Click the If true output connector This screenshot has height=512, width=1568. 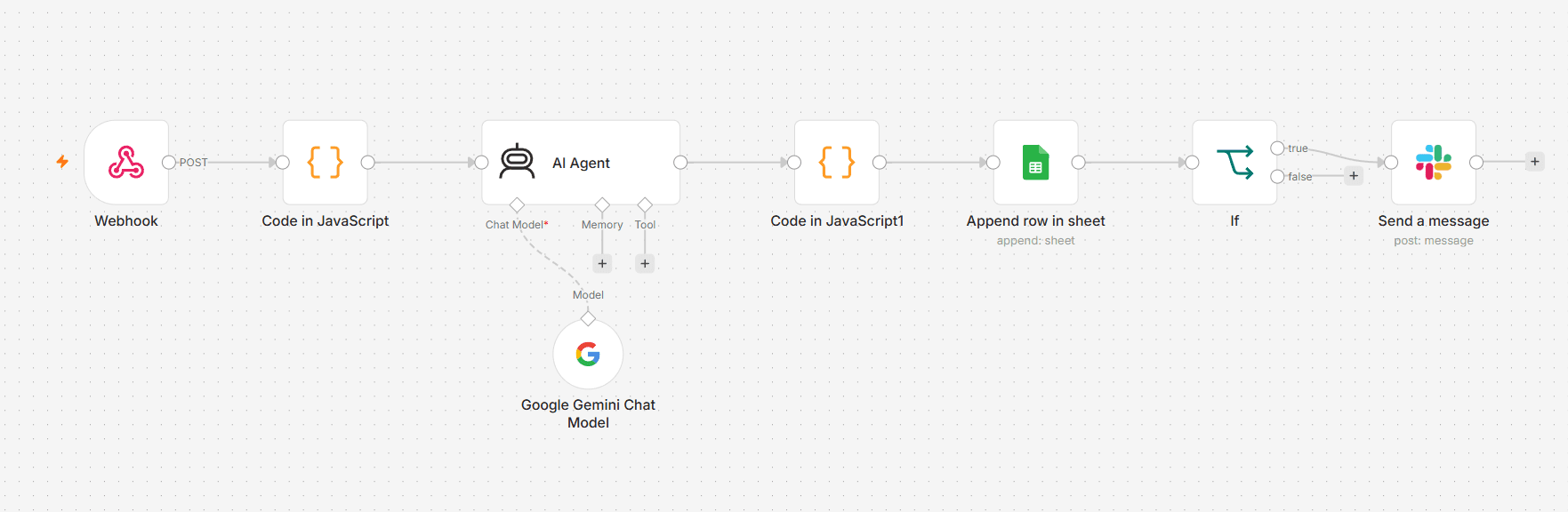[x=1277, y=148]
